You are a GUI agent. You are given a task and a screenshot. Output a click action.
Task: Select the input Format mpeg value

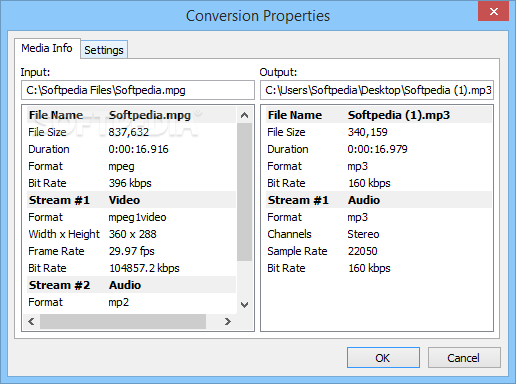tap(121, 166)
